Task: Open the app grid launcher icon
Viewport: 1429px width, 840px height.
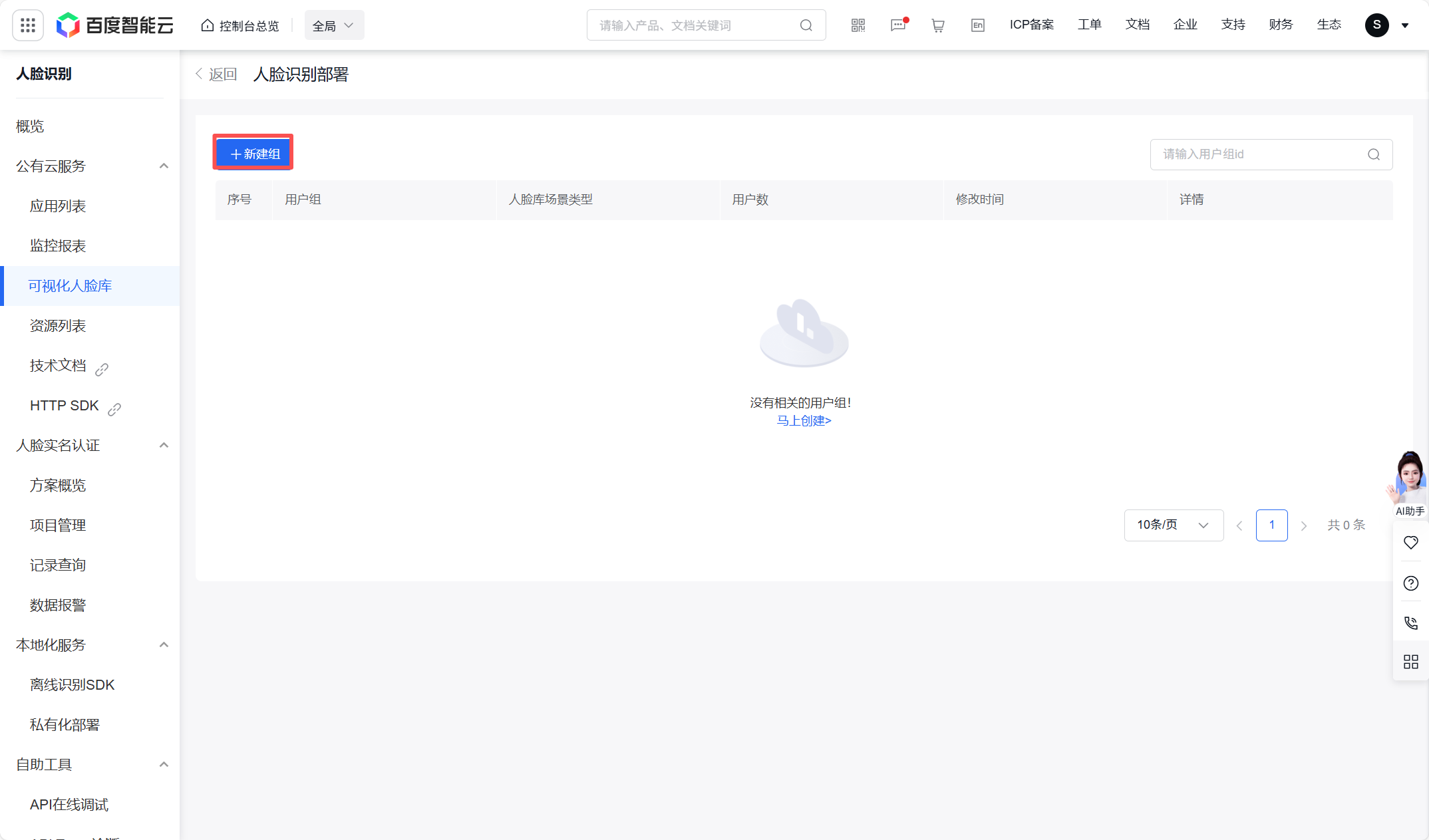Action: [x=27, y=25]
